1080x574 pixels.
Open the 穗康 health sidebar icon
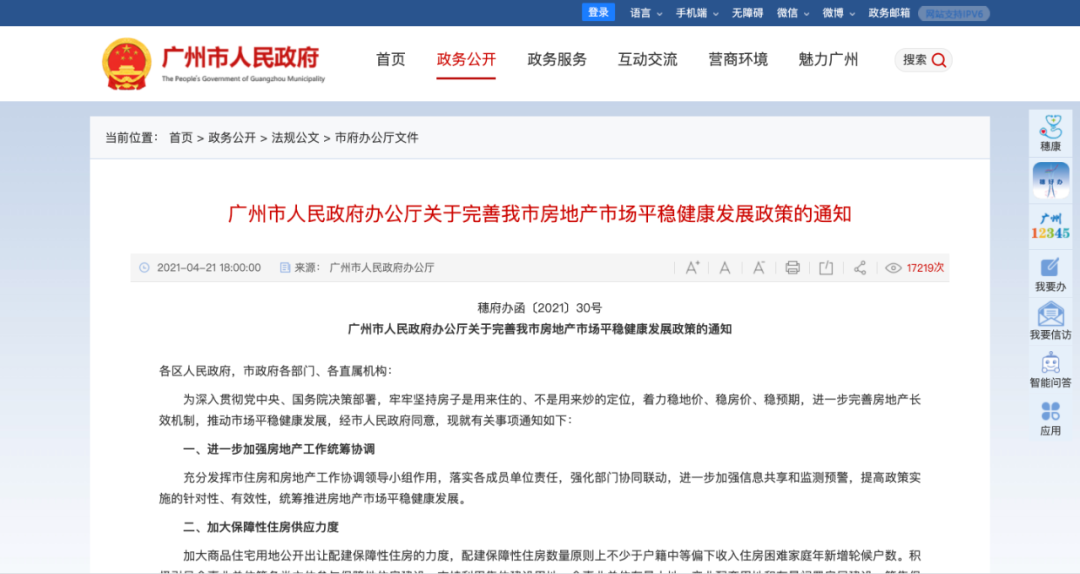point(1050,133)
